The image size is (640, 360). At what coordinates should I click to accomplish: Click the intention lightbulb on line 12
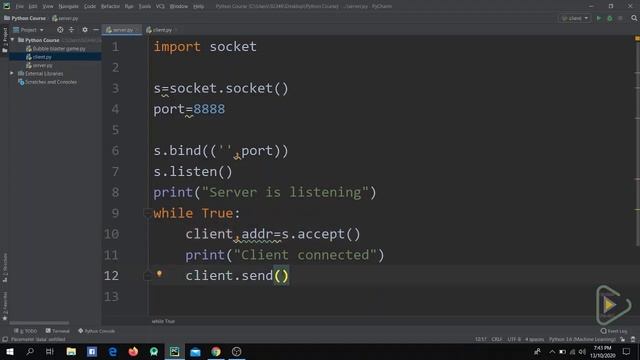coord(159,274)
